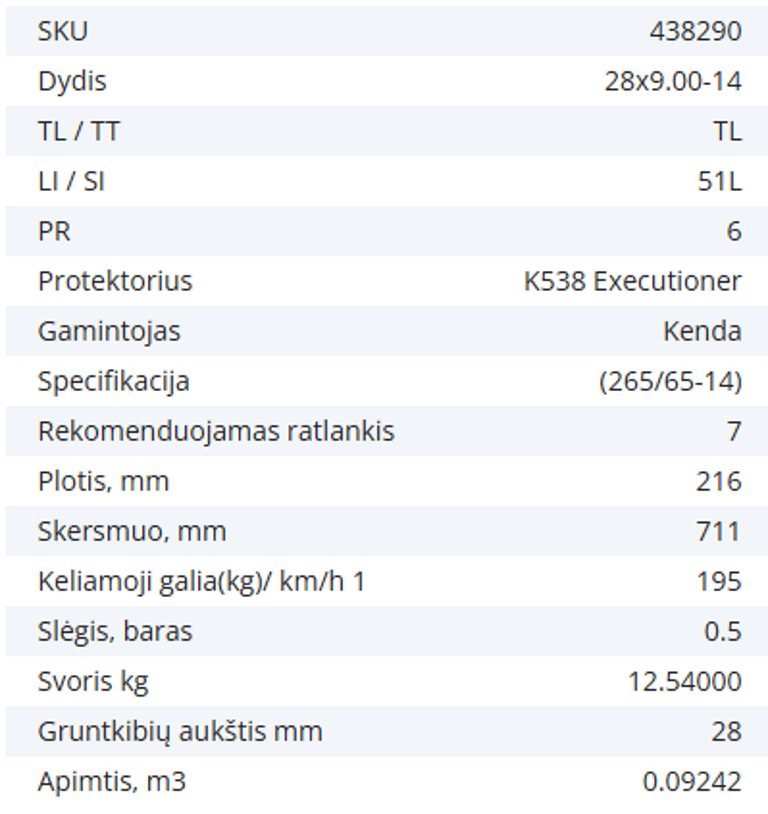This screenshot has height=814, width=768.
Task: Click the (265/65-14) specification value
Action: click(x=670, y=381)
